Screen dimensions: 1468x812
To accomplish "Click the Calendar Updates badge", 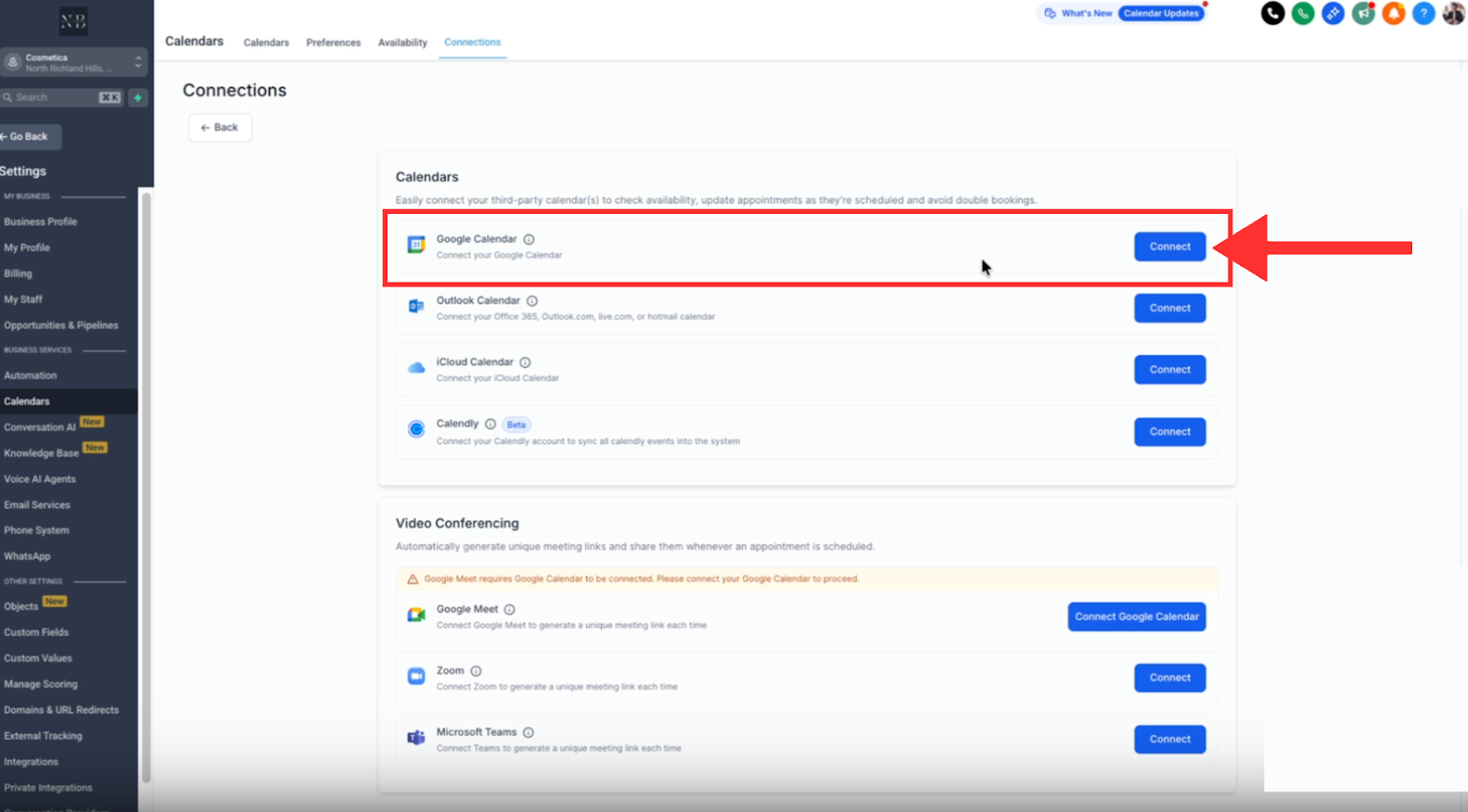I will pos(1161,14).
